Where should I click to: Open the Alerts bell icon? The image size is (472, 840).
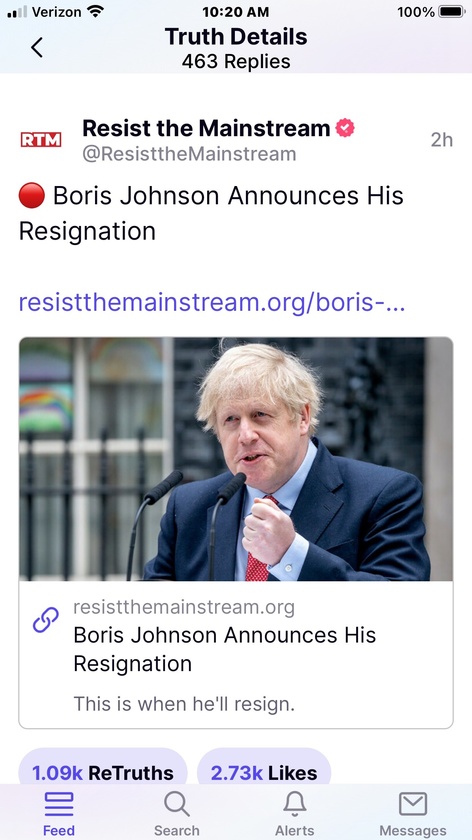pos(295,804)
